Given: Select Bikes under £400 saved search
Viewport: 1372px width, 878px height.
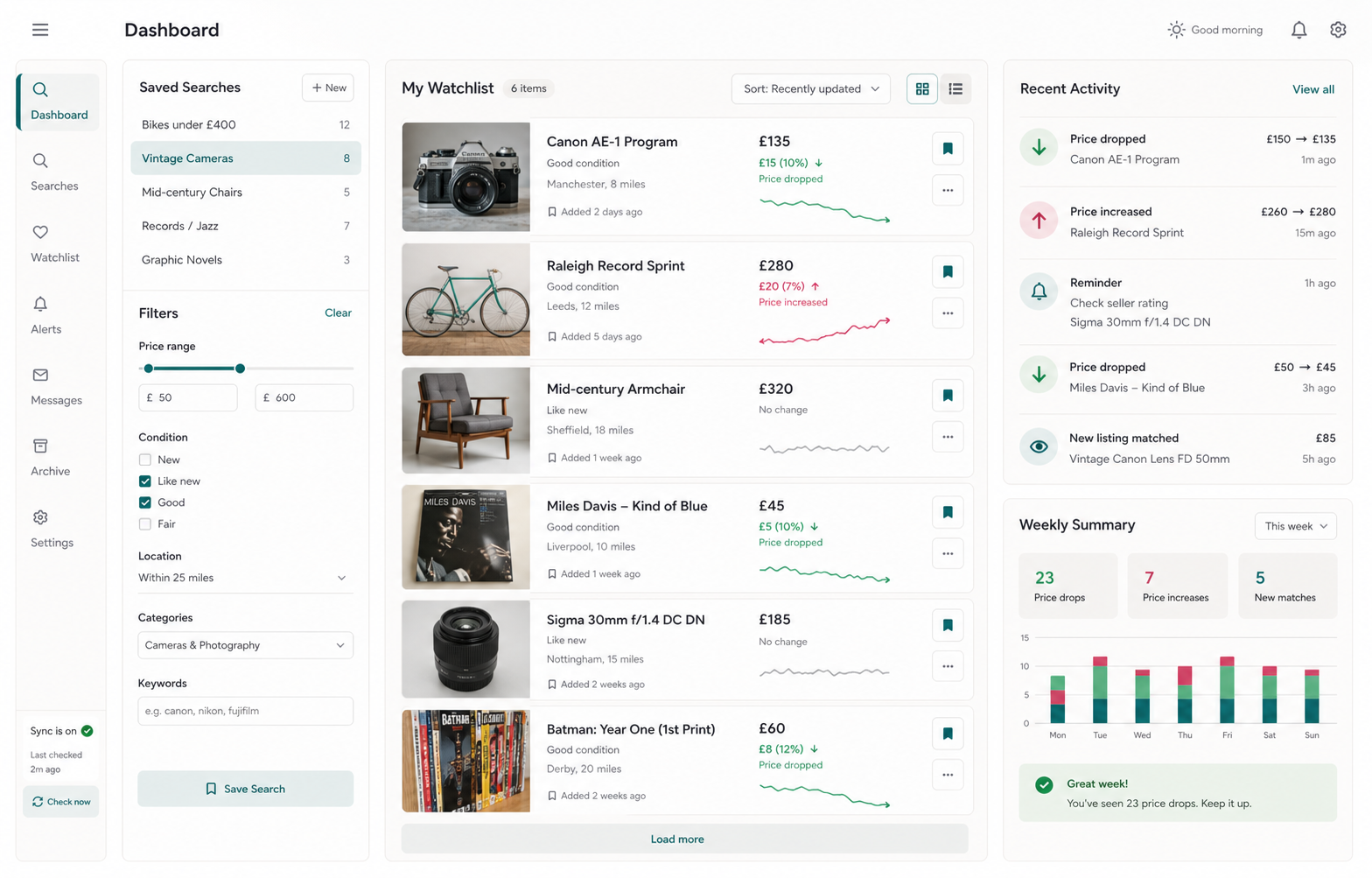Looking at the screenshot, I should click(x=245, y=124).
